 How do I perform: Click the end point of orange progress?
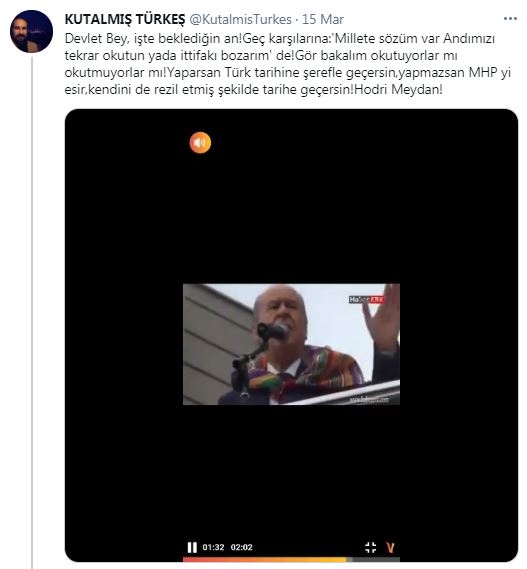click(x=347, y=559)
